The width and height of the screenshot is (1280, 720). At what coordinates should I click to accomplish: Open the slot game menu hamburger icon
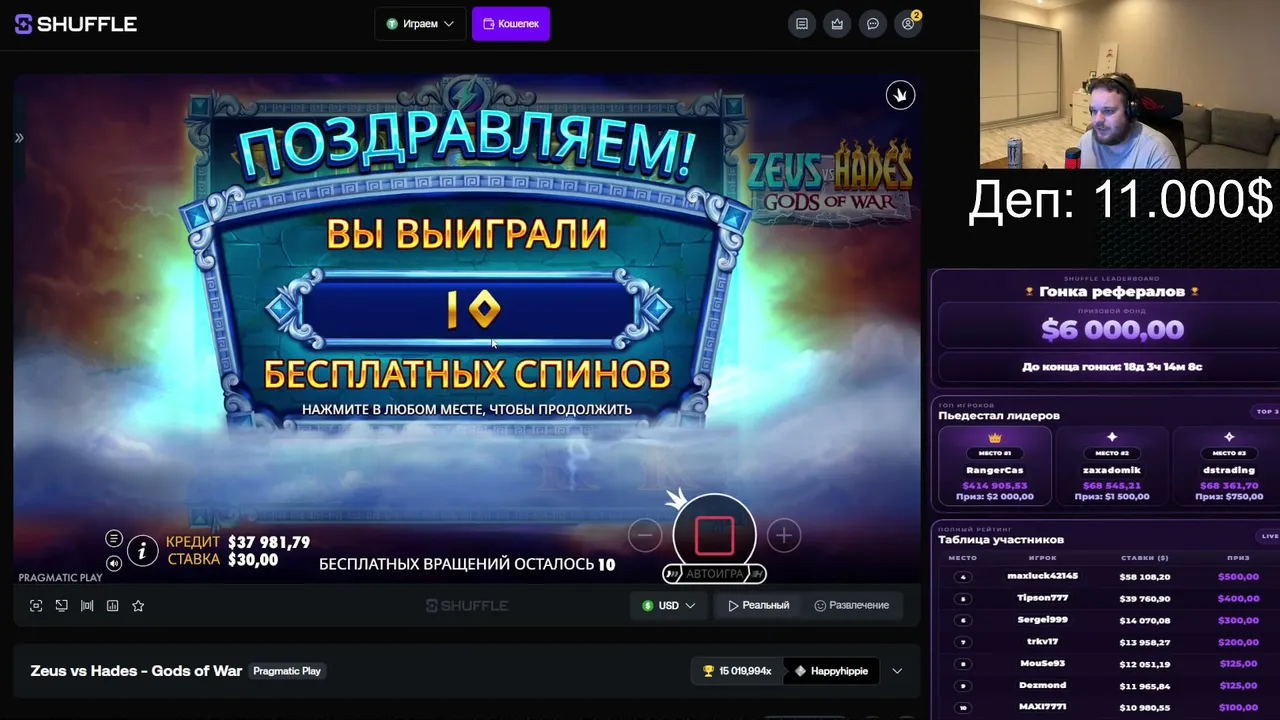click(x=114, y=538)
